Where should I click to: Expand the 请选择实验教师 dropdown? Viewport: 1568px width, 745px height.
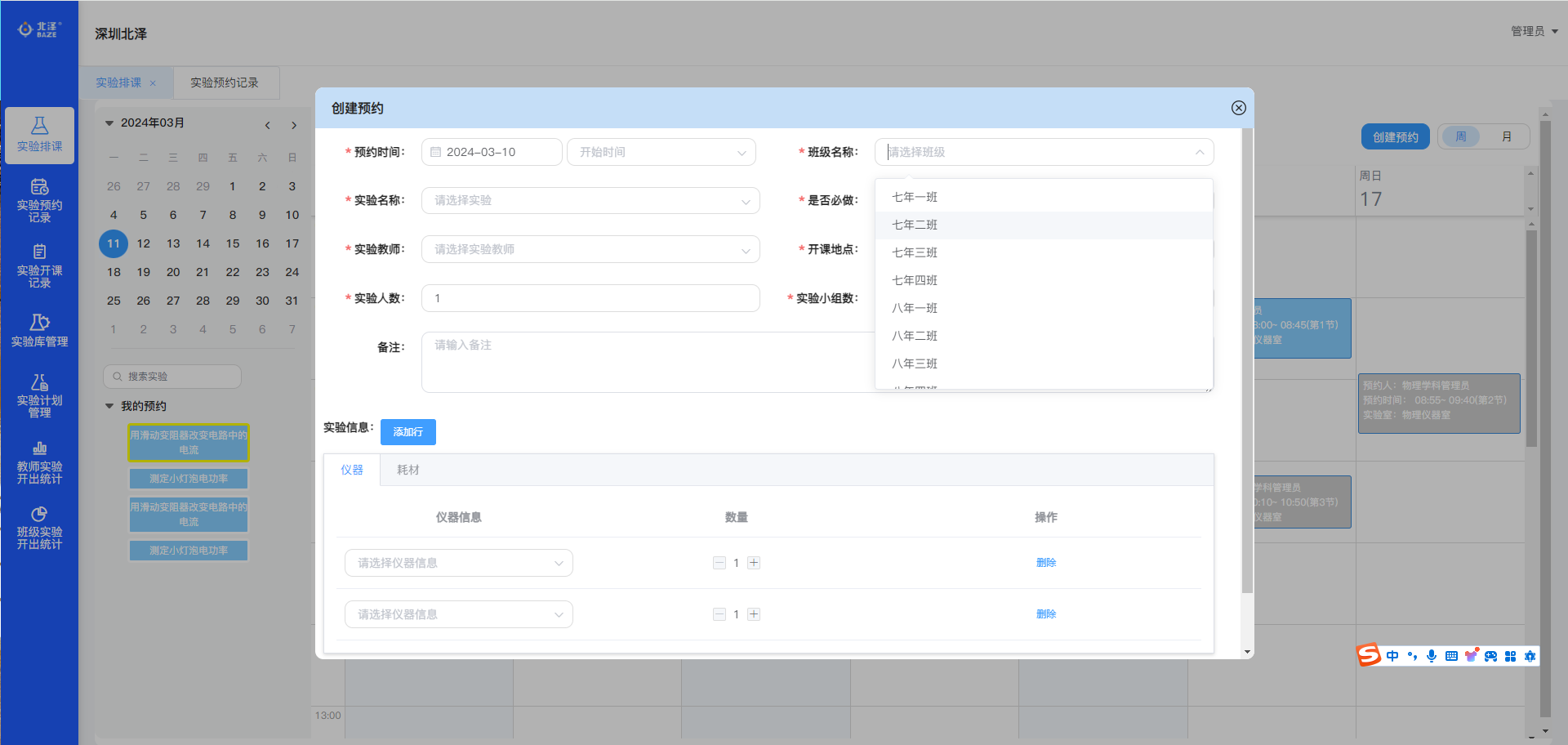pos(590,250)
